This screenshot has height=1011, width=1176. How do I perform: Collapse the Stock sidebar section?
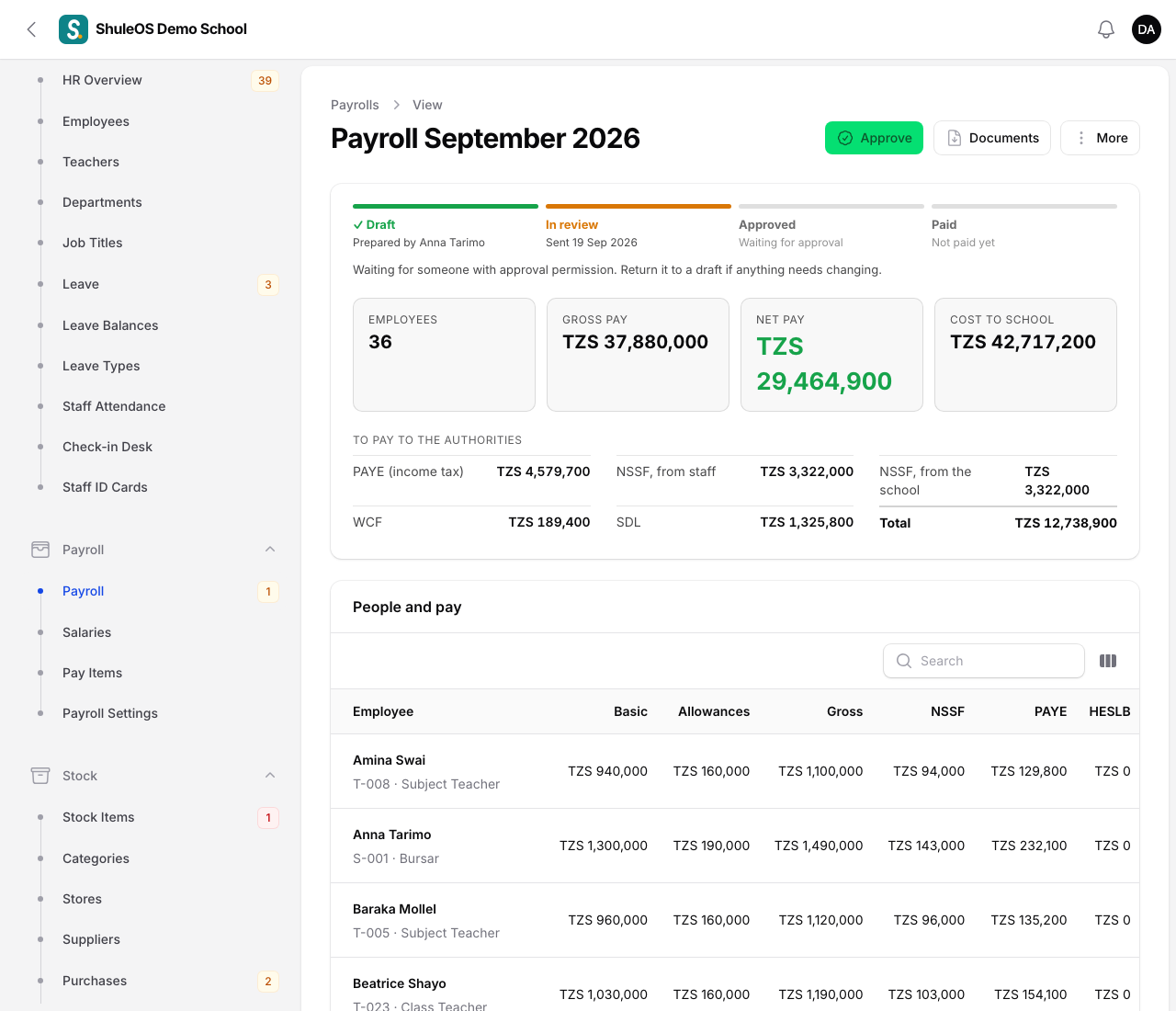270,776
